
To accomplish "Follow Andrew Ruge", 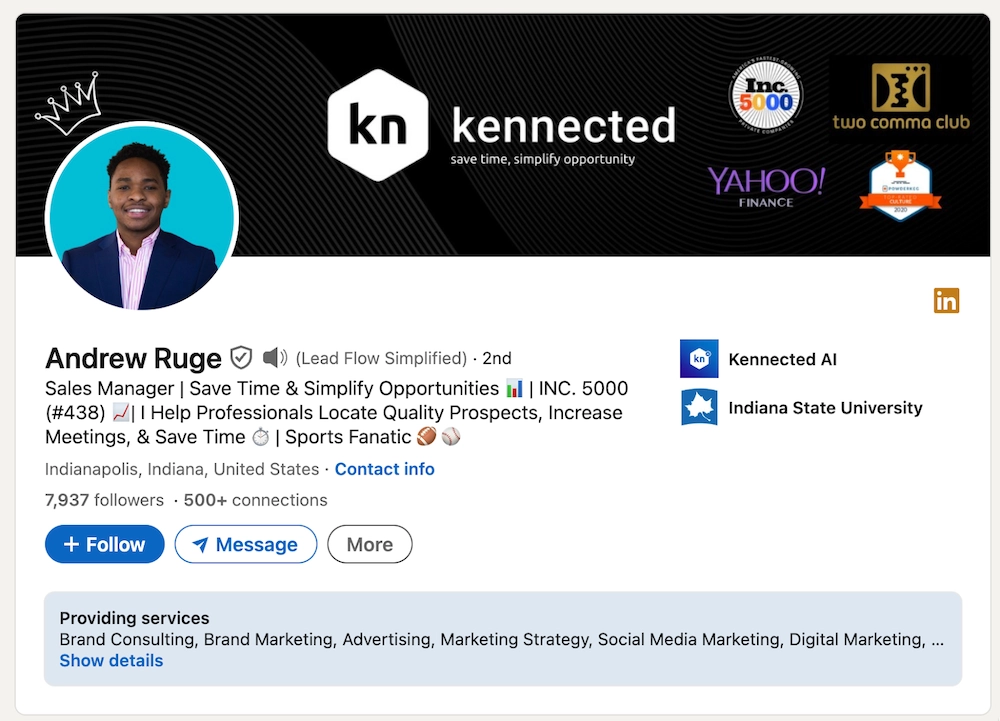I will pyautogui.click(x=104, y=544).
